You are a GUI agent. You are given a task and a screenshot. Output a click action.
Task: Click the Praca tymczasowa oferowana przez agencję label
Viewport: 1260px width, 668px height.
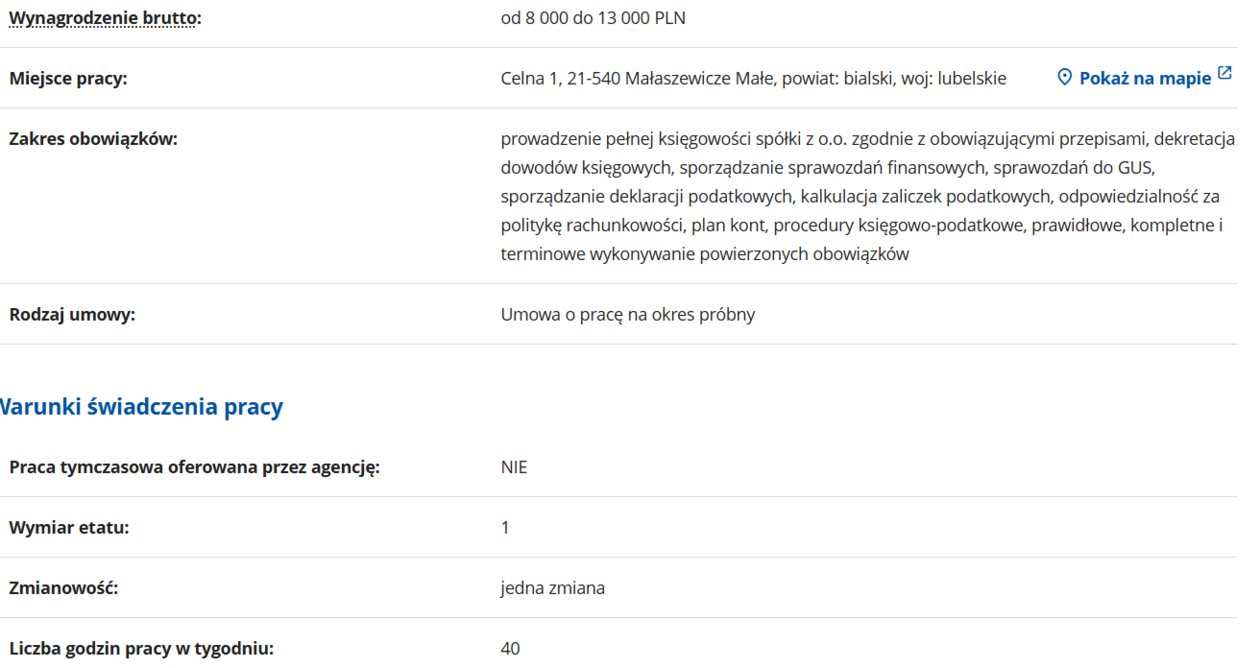click(x=195, y=467)
